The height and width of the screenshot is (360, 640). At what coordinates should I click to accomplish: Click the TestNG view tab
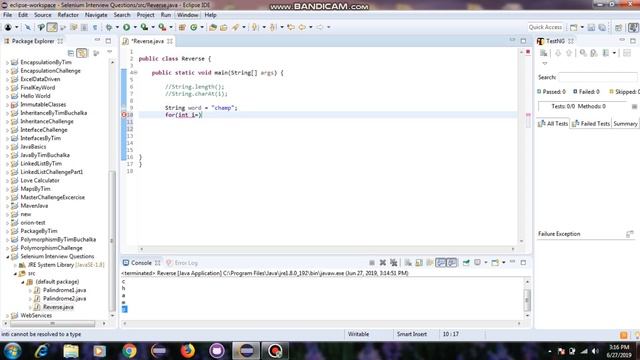click(555, 41)
